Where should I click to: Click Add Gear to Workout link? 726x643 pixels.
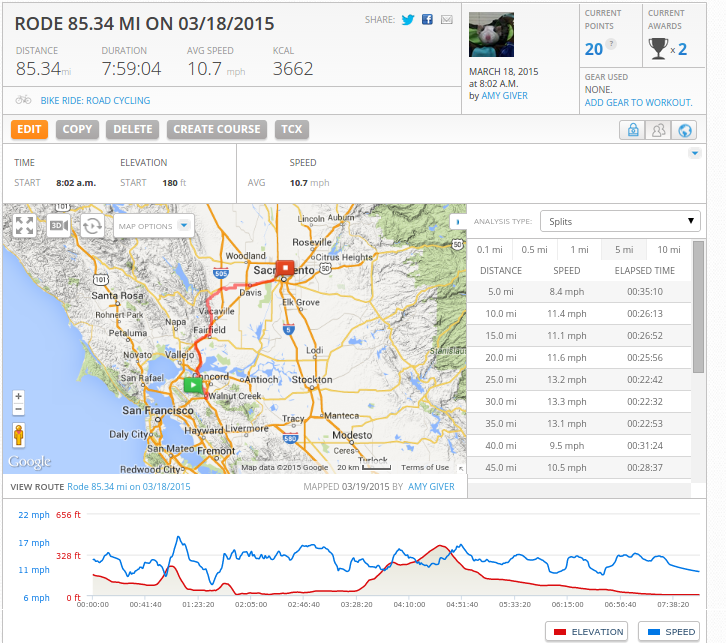(638, 102)
